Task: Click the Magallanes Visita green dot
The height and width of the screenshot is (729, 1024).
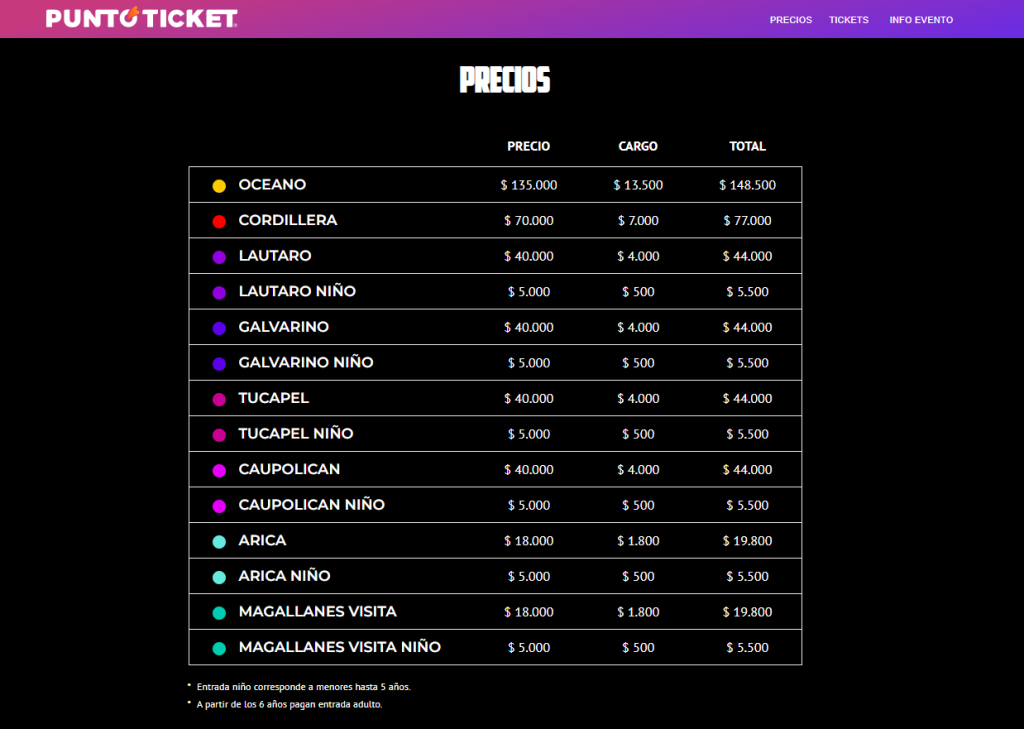Action: (x=219, y=612)
